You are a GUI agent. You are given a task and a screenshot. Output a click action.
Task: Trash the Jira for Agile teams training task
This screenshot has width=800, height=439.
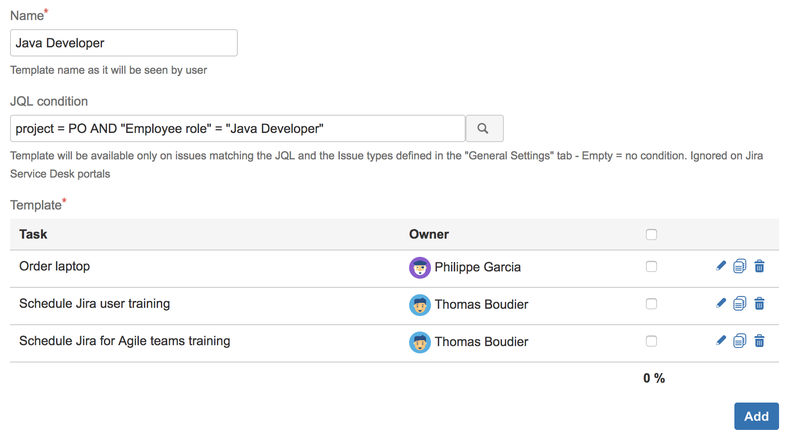[759, 340]
